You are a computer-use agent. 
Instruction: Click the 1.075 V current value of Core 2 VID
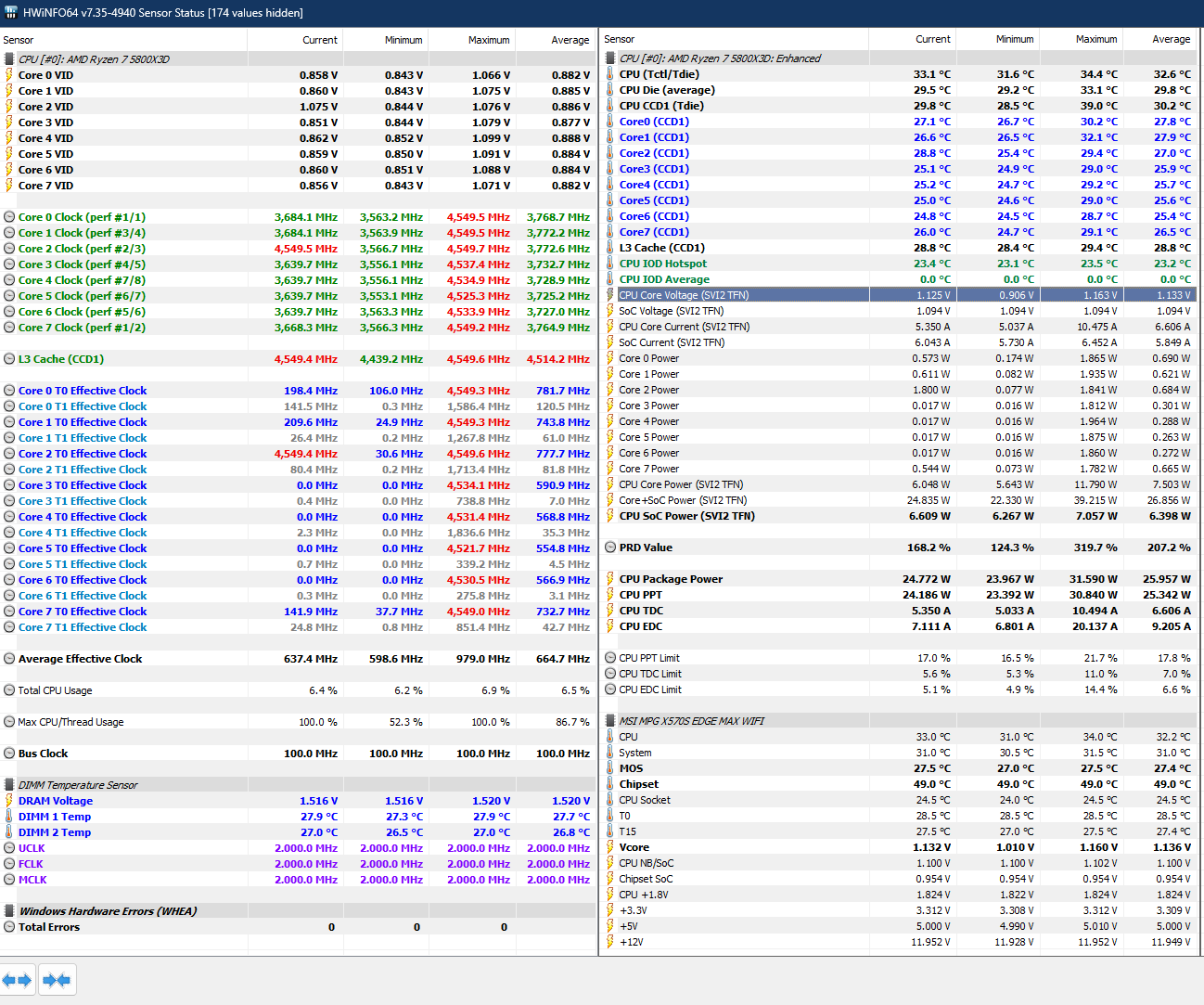pos(319,107)
